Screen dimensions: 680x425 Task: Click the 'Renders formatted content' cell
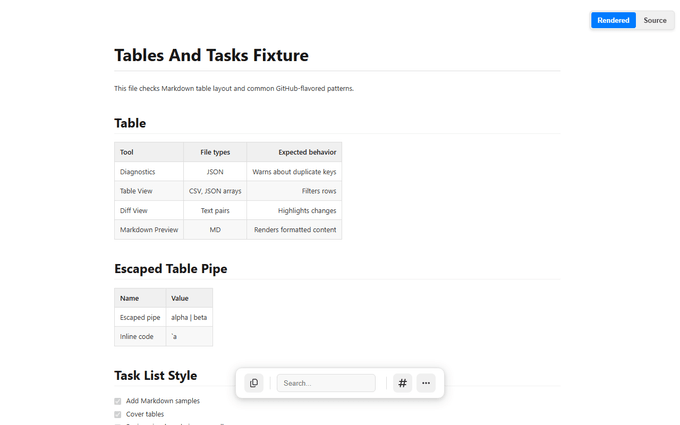tap(294, 229)
